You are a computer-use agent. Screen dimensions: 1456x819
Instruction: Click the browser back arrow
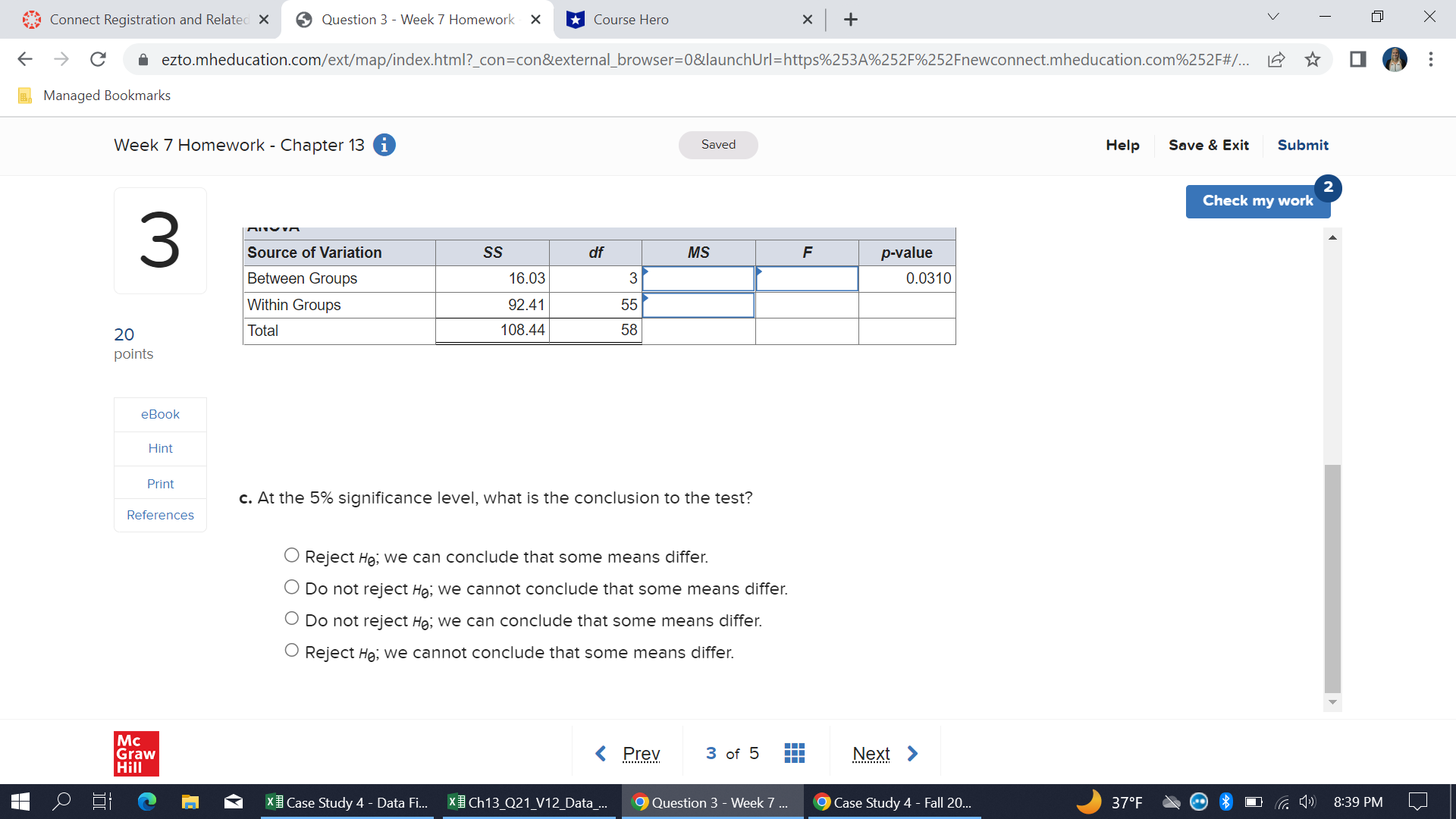(25, 59)
